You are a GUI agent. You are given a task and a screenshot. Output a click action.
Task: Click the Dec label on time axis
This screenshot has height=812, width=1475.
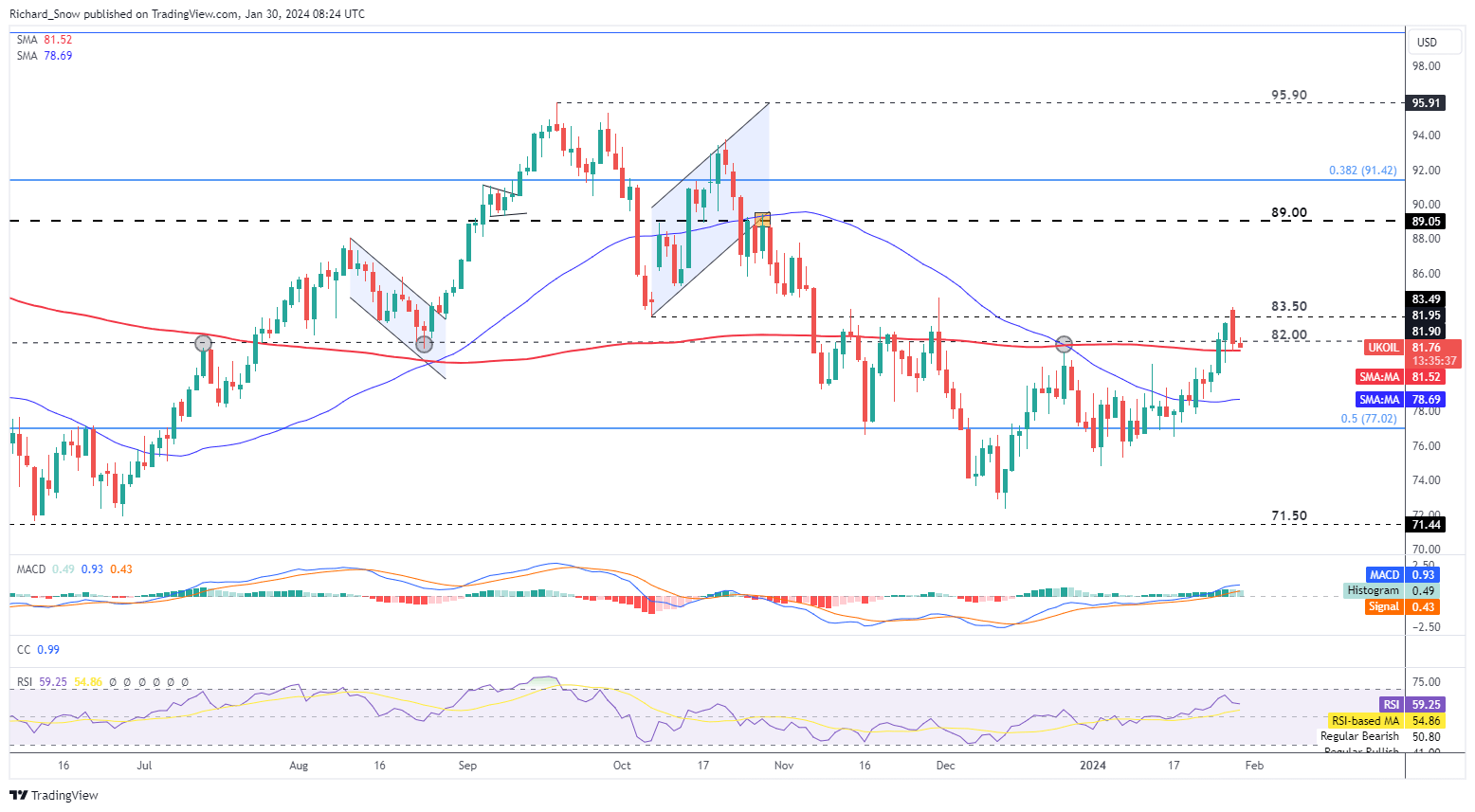click(945, 765)
